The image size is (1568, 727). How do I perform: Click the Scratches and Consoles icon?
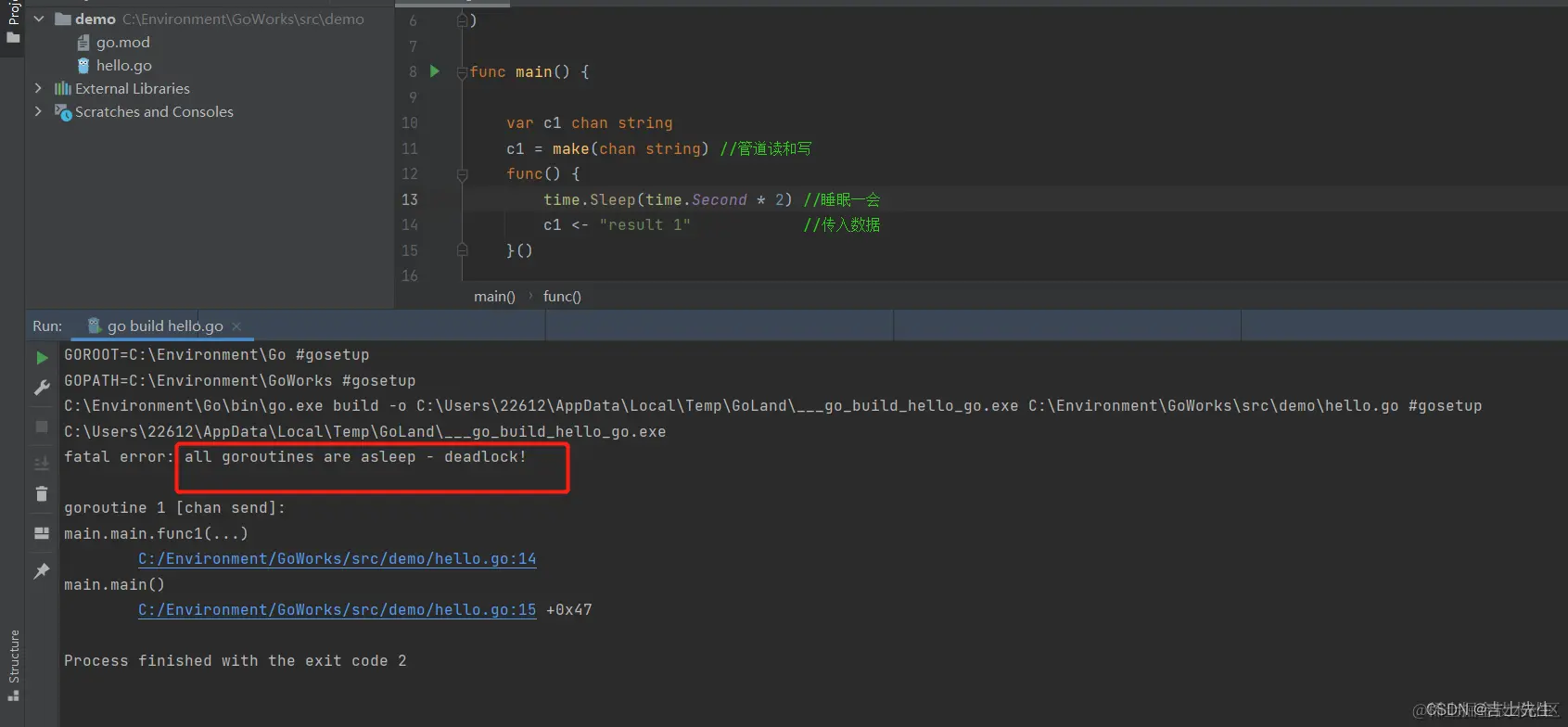point(63,112)
